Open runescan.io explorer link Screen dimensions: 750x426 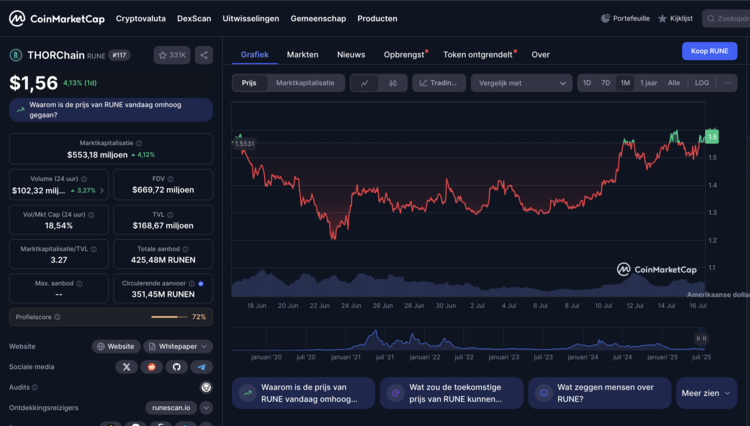(171, 408)
